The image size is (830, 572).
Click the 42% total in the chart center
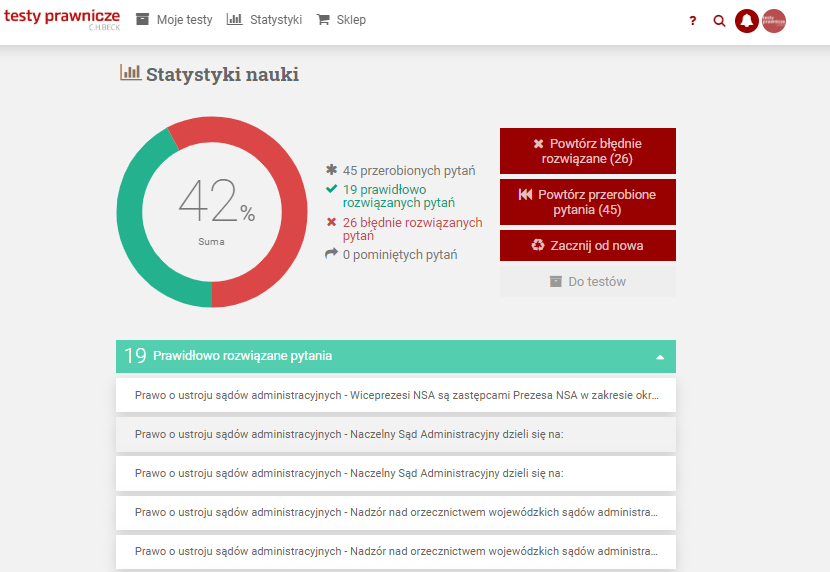click(x=216, y=200)
